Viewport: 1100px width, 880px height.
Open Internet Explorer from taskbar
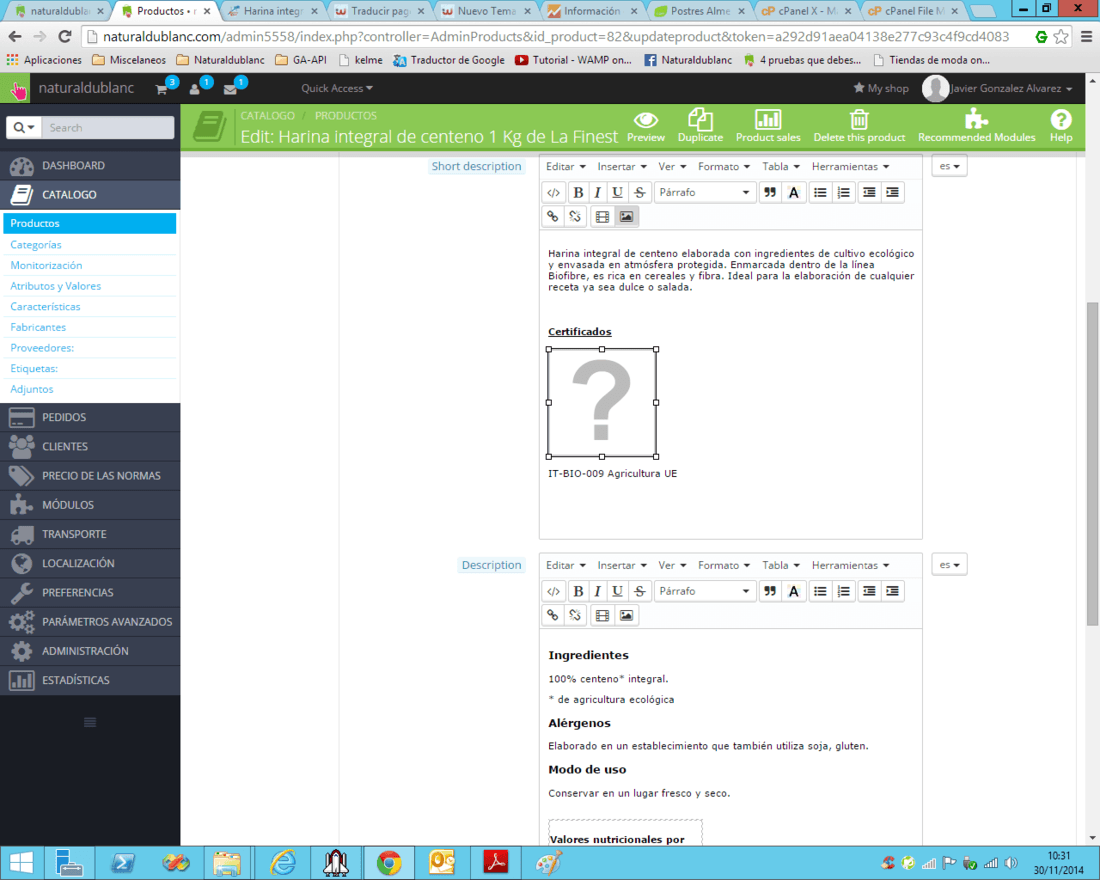point(283,862)
